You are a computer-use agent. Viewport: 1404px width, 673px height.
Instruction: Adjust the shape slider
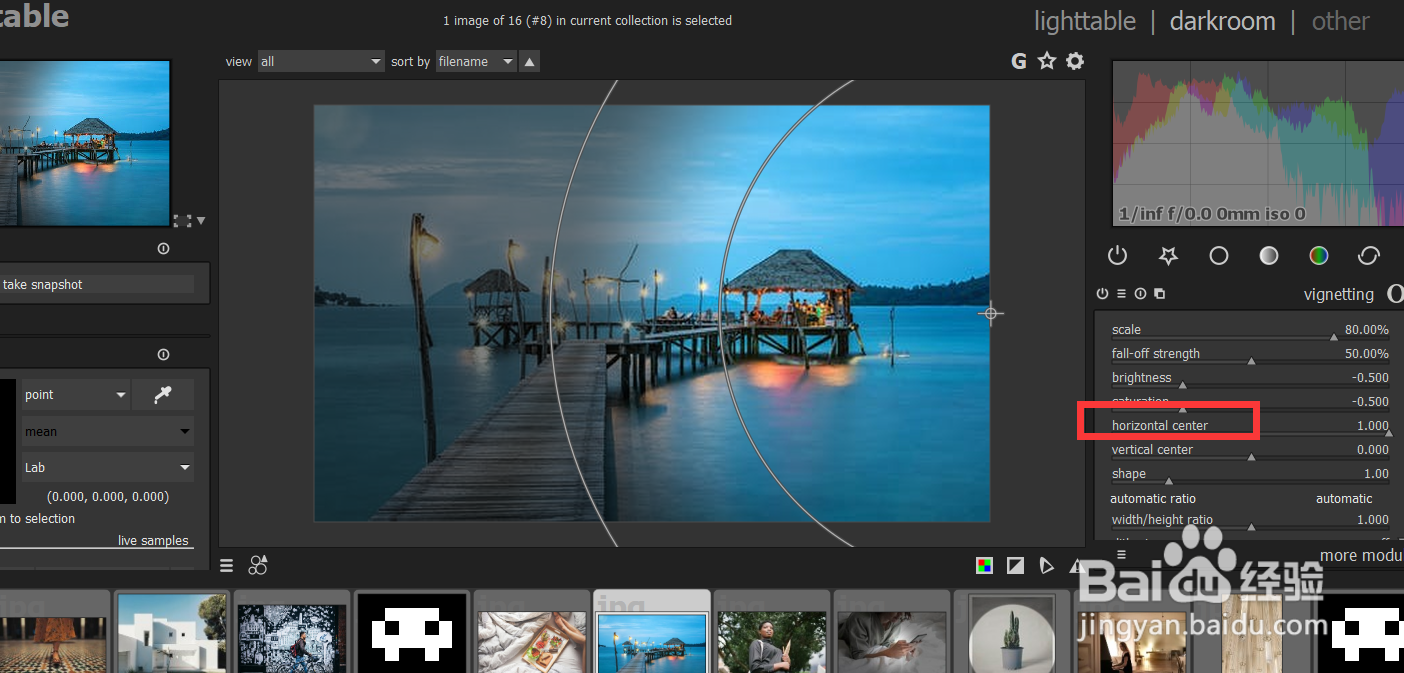click(x=1250, y=475)
